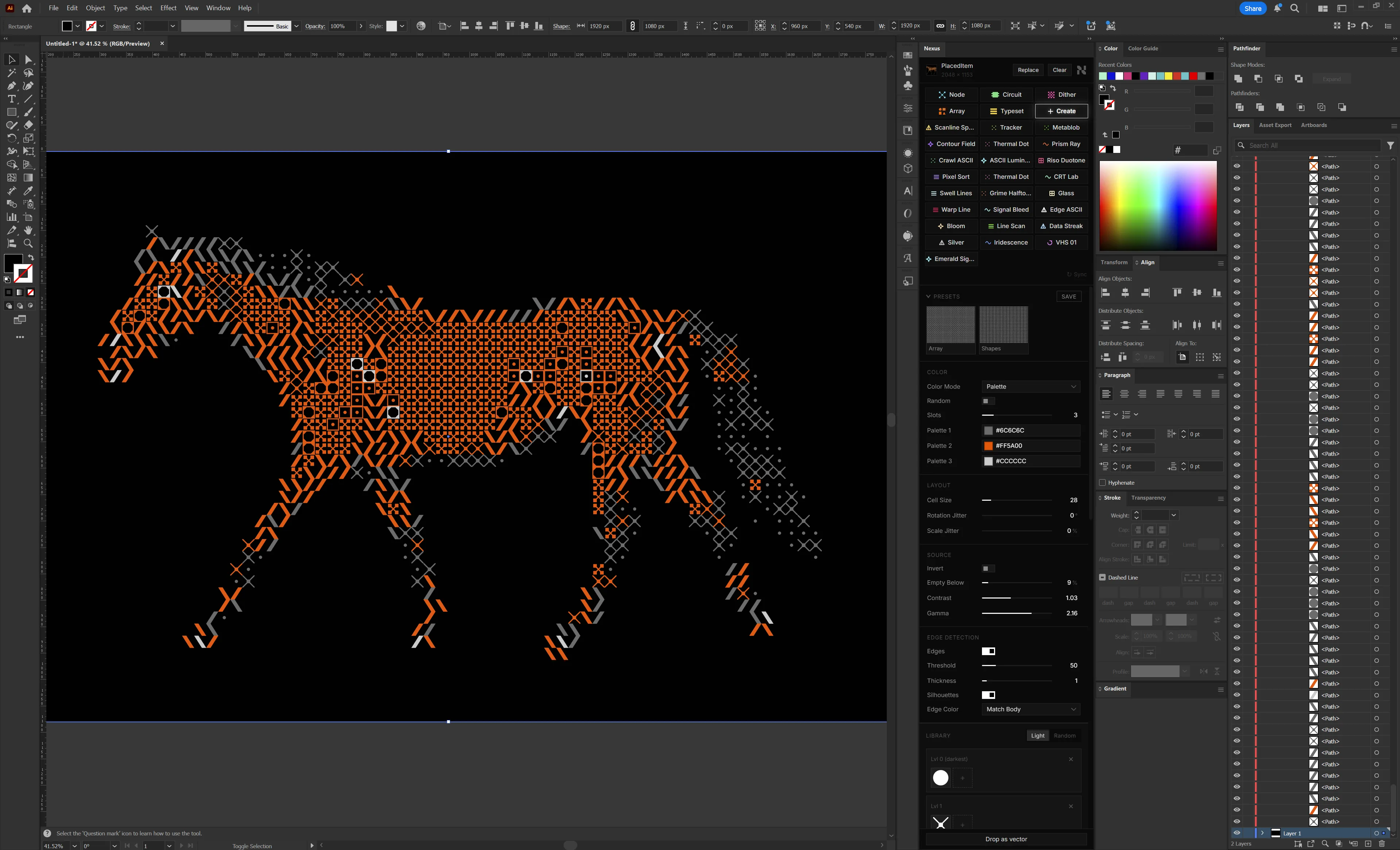Toggle constrain width and height proportions link
The height and width of the screenshot is (850, 1400).
point(940,26)
